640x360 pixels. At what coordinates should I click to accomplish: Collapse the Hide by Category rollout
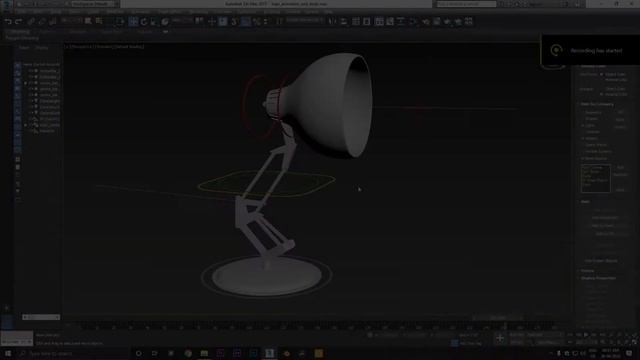pyautogui.click(x=597, y=104)
